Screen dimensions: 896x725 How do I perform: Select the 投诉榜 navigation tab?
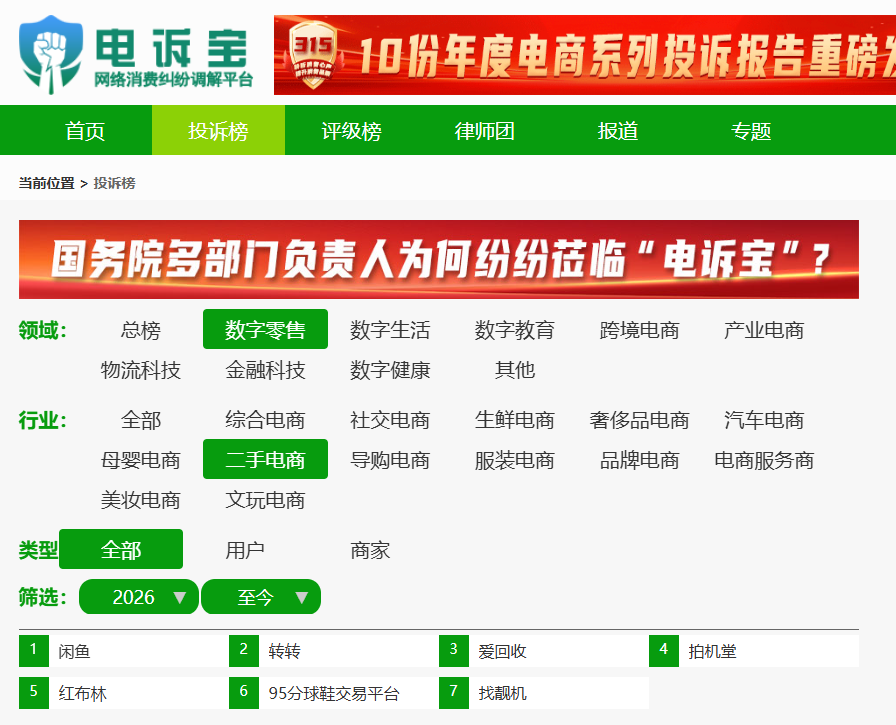click(x=218, y=130)
